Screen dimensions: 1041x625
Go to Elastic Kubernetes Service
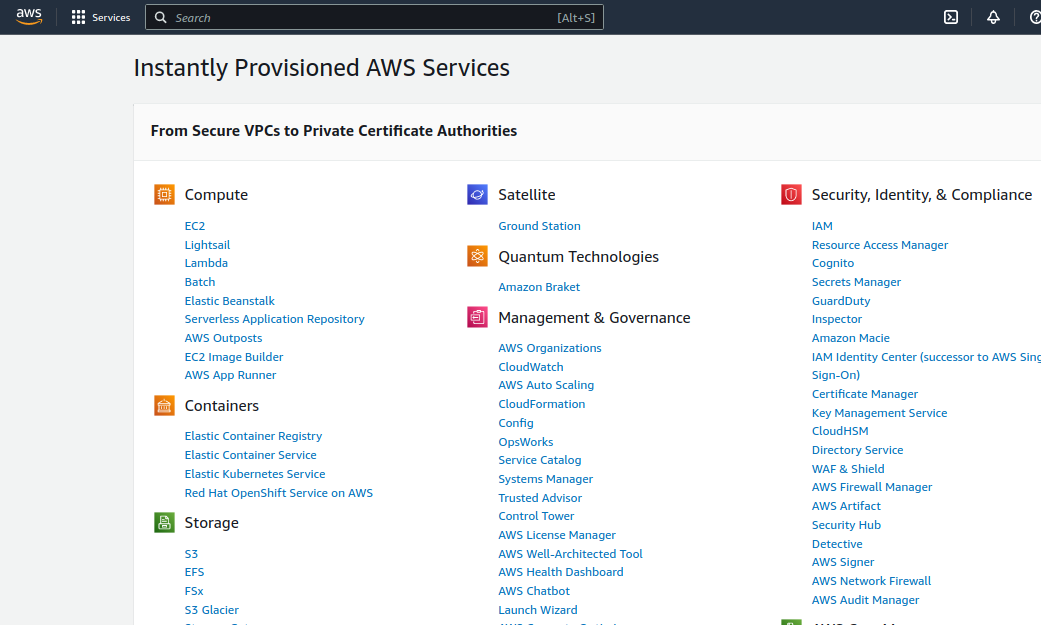tap(255, 474)
